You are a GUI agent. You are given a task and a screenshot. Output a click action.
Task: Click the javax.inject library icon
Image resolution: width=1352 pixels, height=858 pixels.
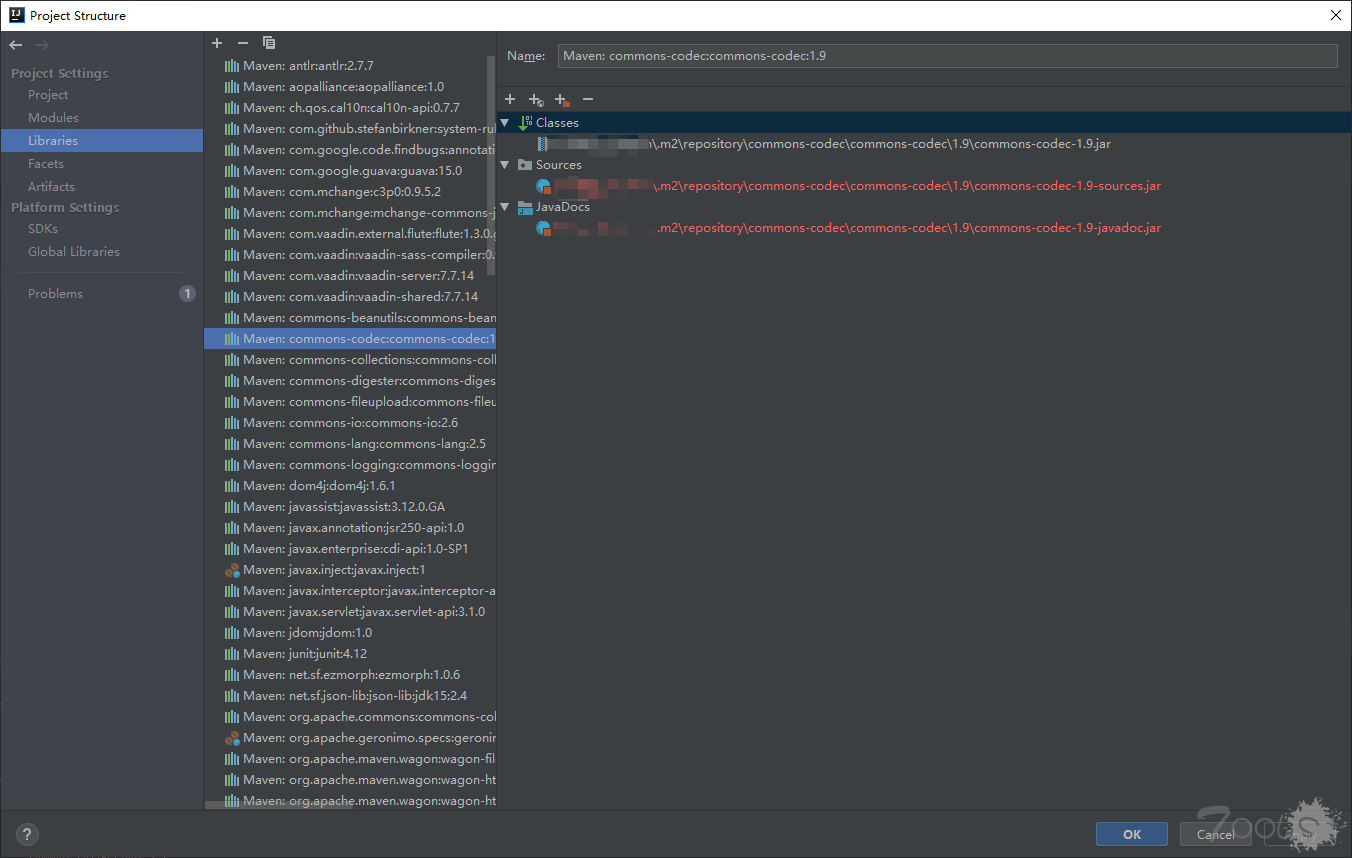tap(232, 570)
